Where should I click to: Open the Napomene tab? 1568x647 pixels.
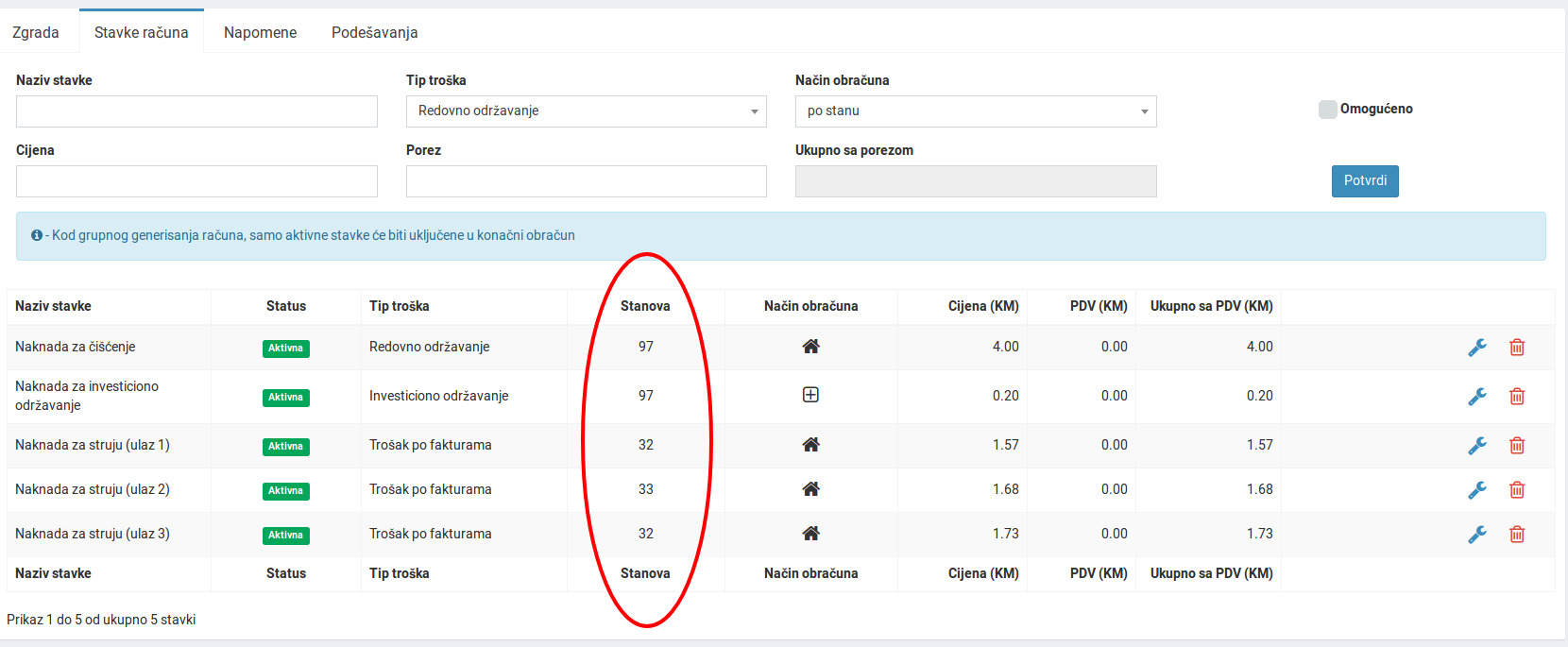click(260, 32)
